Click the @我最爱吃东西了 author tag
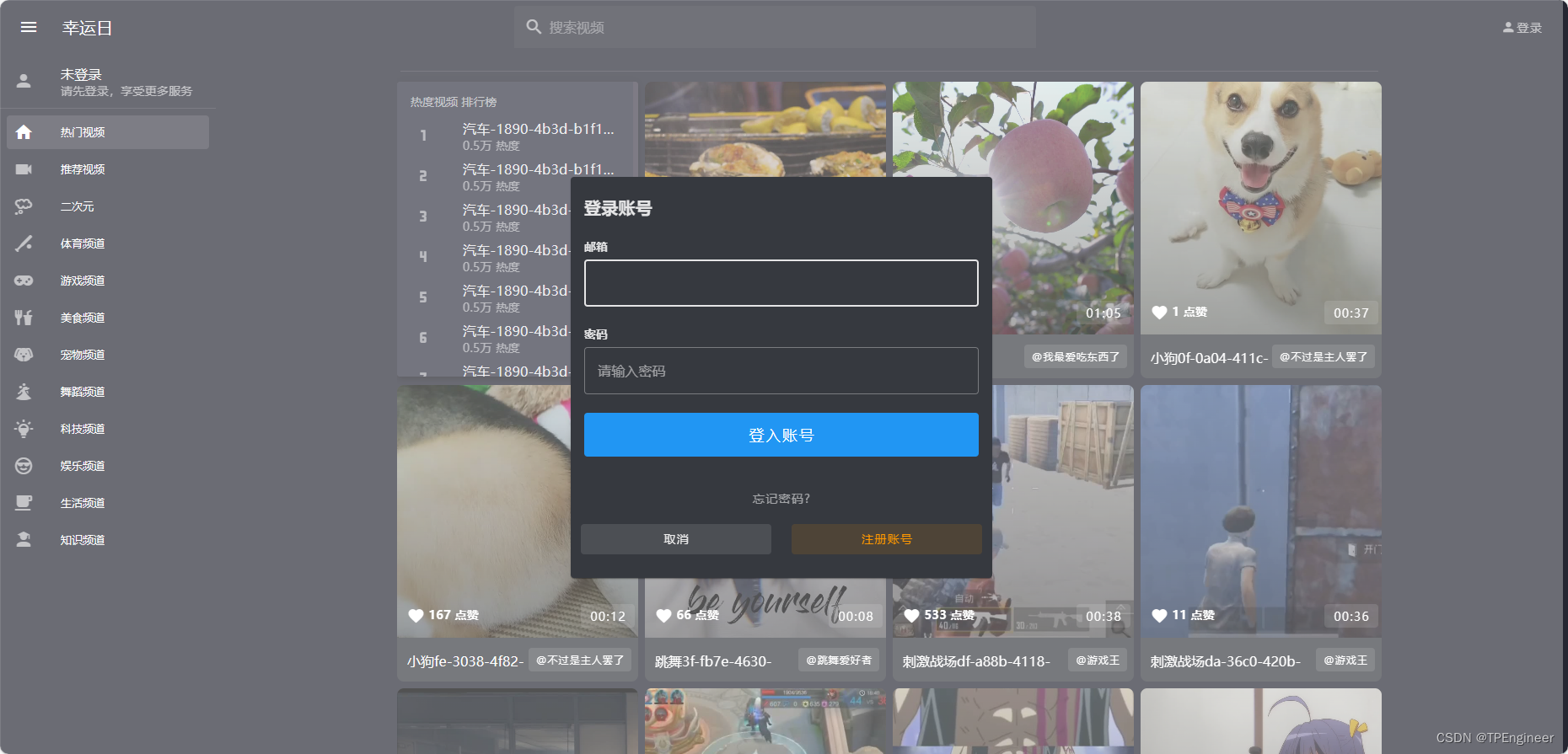1568x754 pixels. pos(1076,356)
